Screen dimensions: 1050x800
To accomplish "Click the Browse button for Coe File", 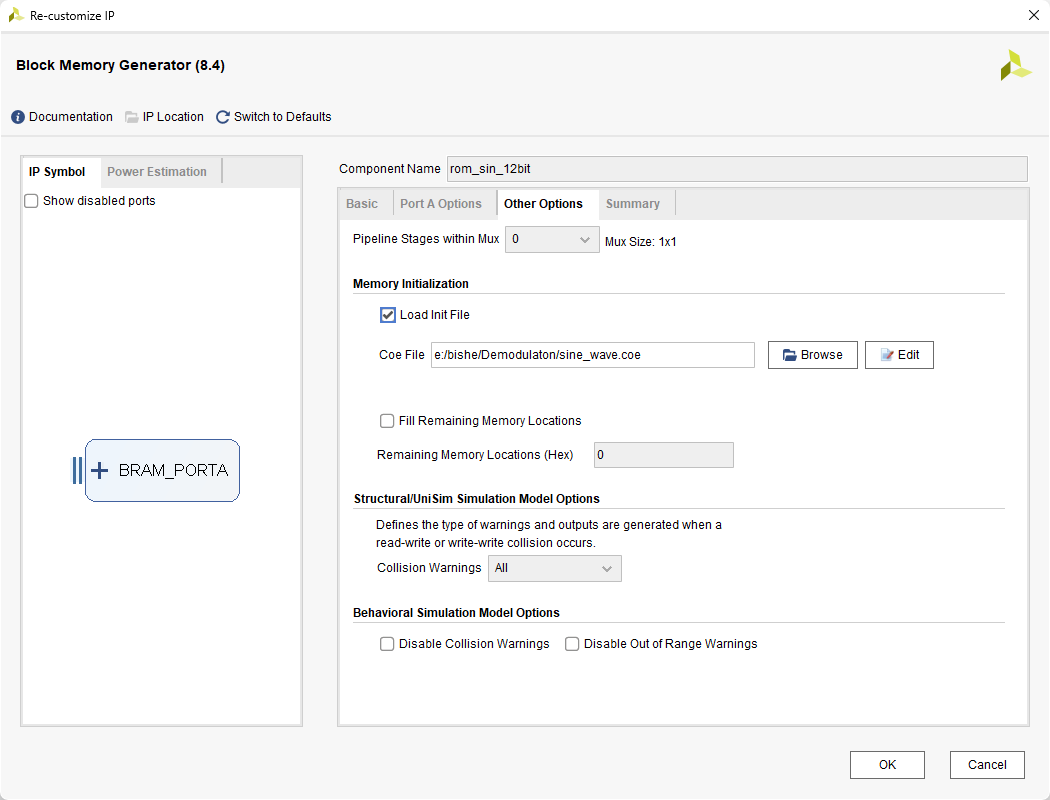I will [812, 355].
